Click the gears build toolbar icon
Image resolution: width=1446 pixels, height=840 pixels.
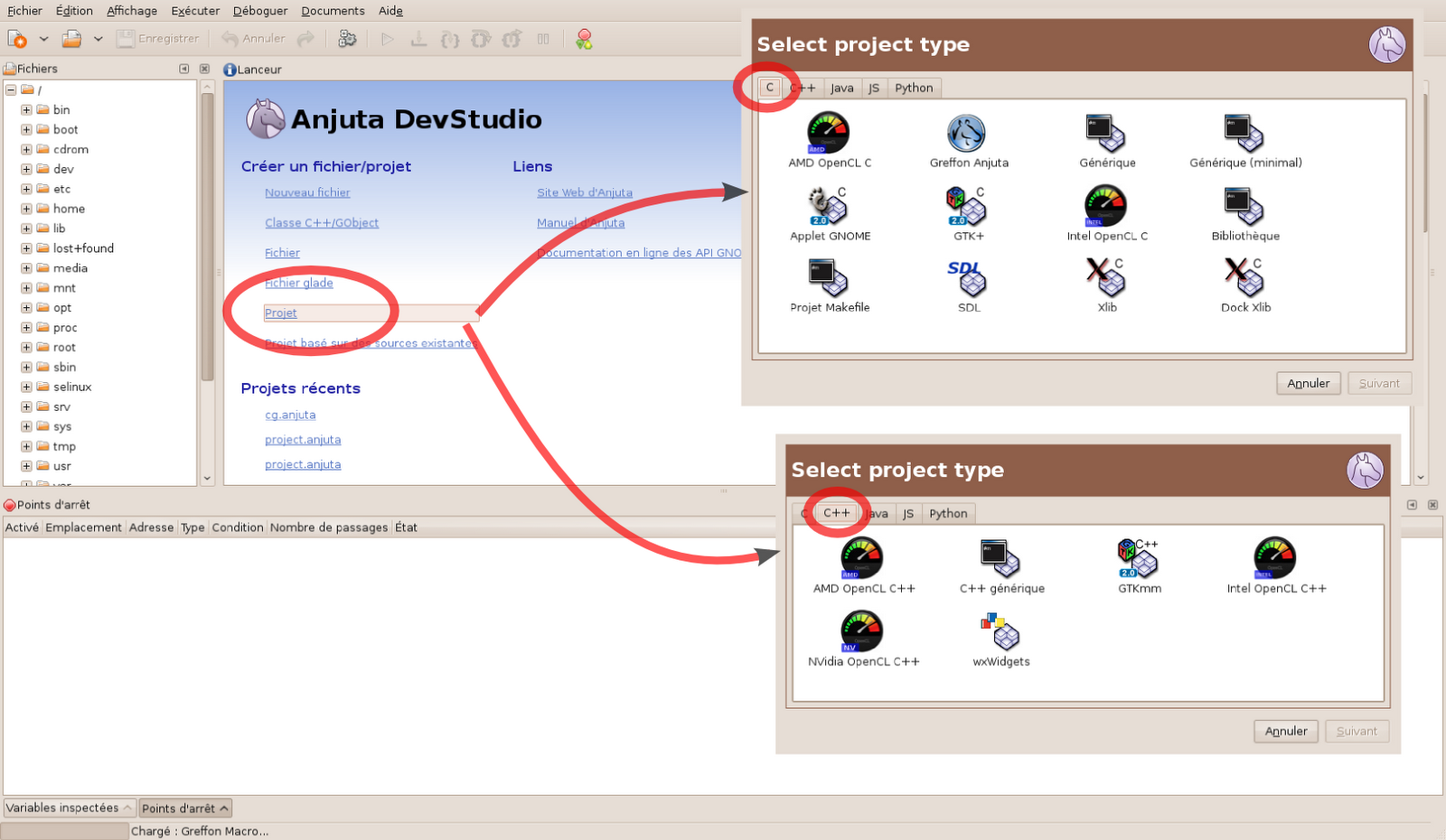347,39
